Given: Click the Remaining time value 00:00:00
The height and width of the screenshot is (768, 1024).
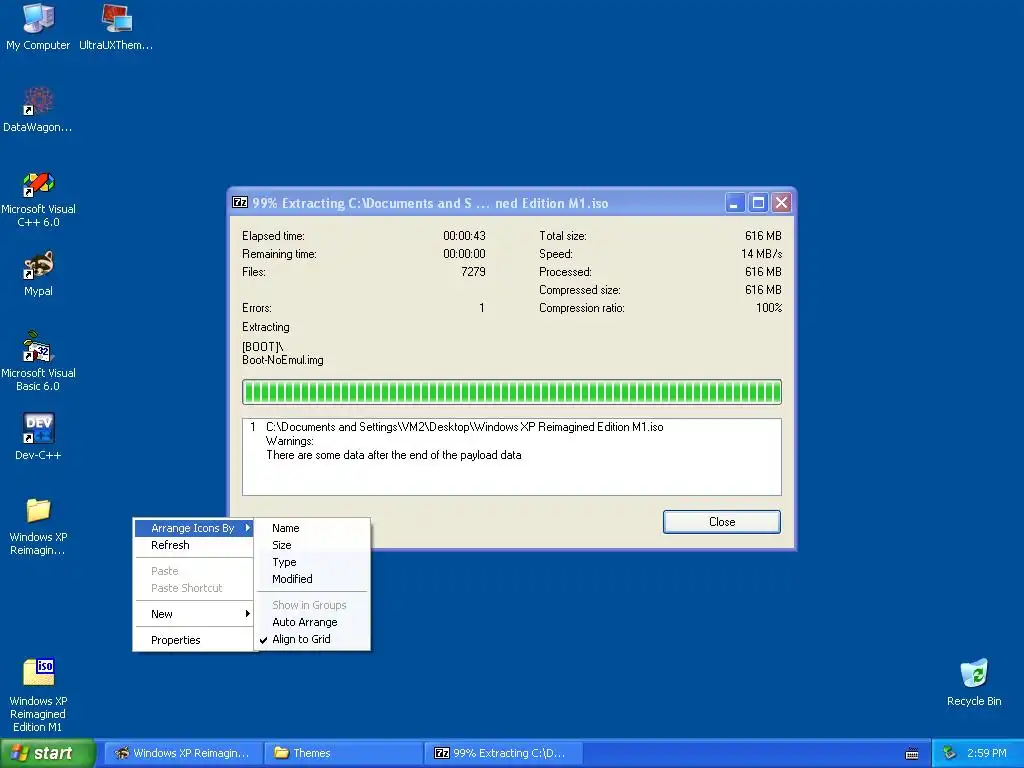Looking at the screenshot, I should [x=464, y=253].
